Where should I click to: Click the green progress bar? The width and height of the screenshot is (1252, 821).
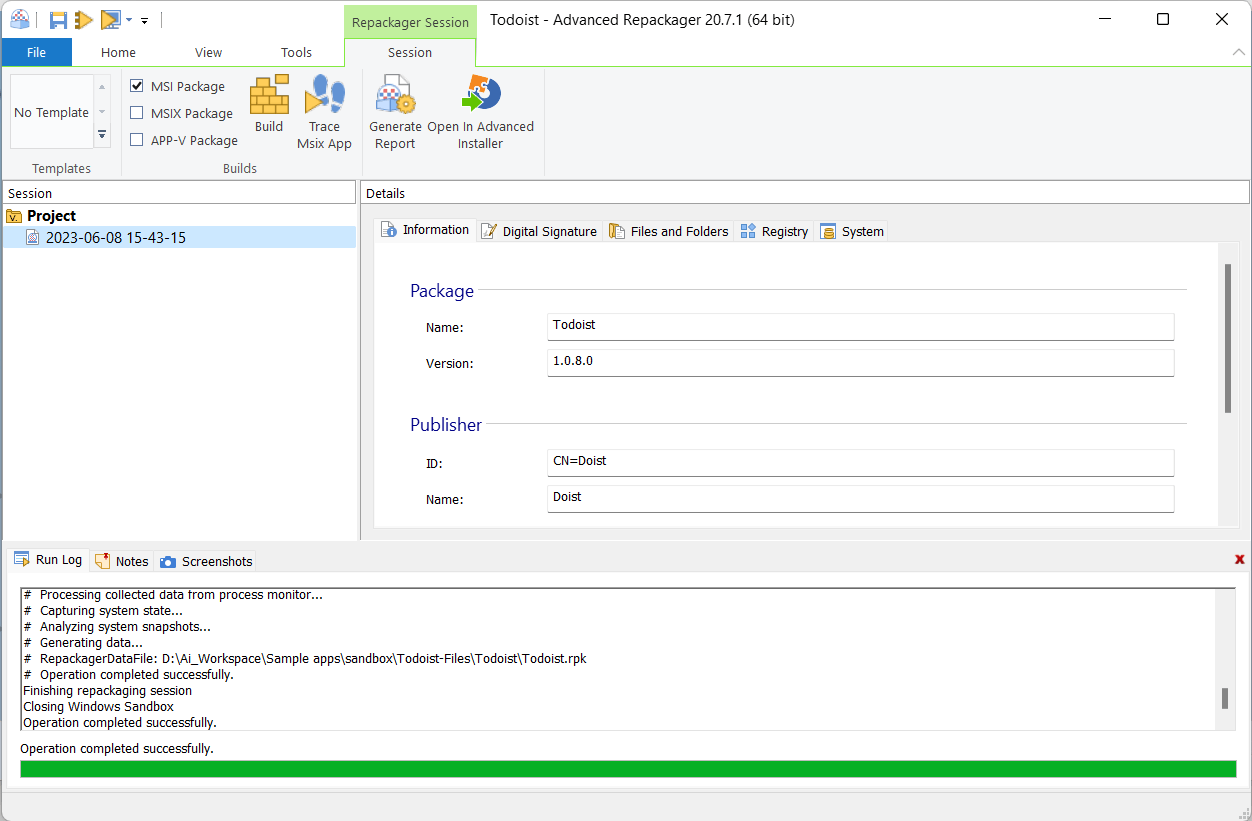tap(628, 769)
